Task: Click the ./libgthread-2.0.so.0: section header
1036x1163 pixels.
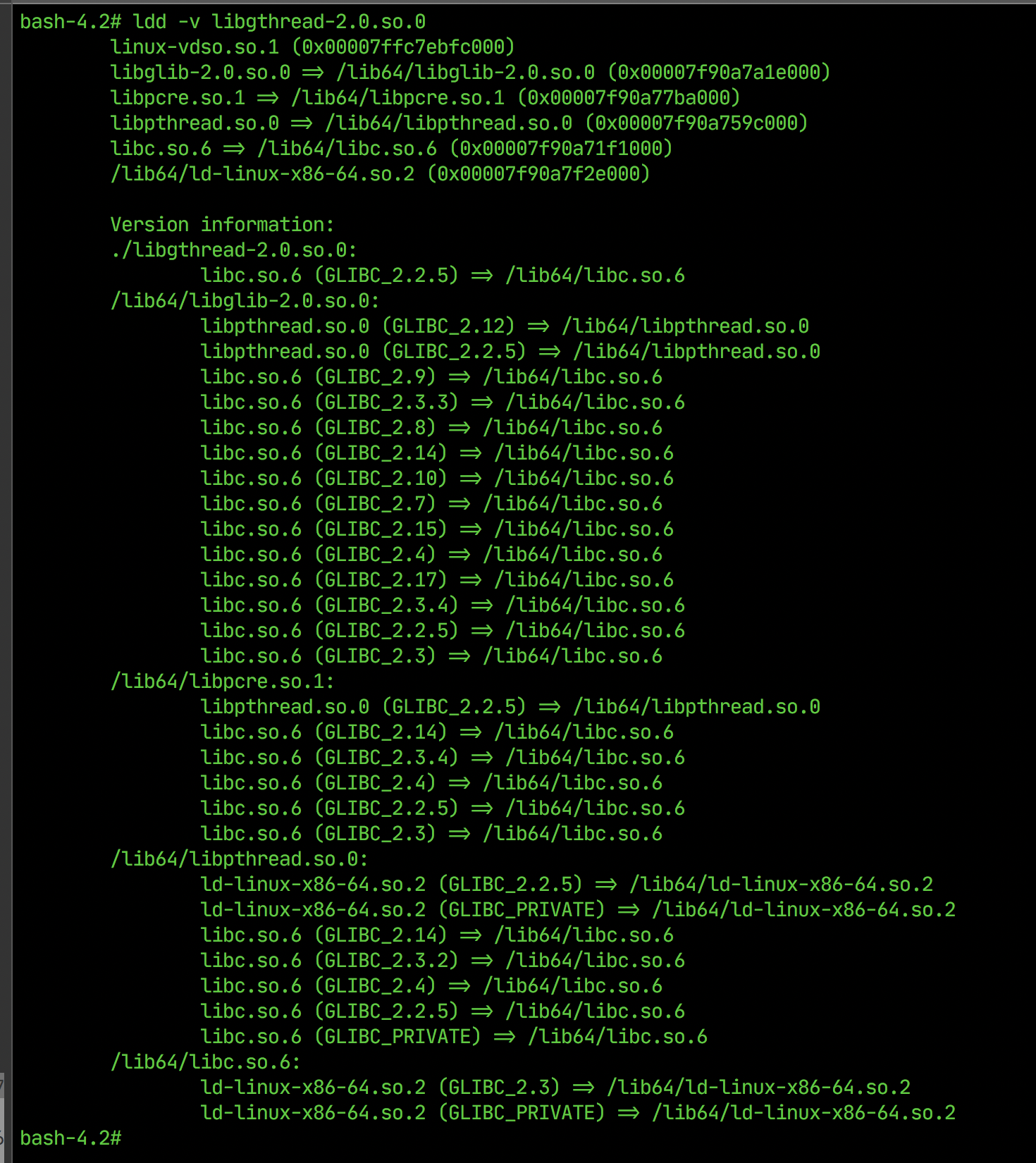Action: pos(234,250)
